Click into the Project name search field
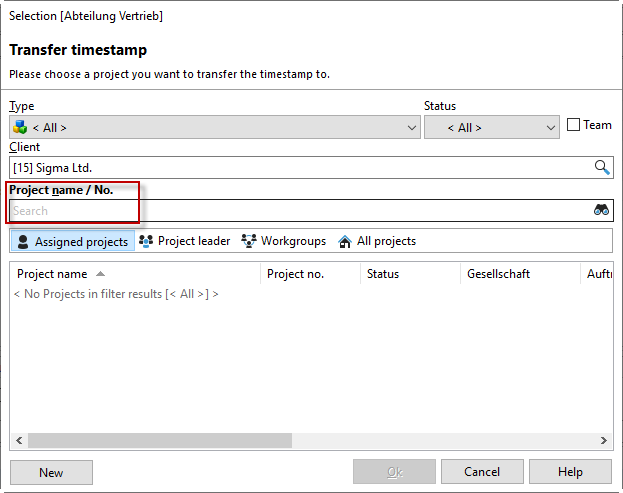 300,211
